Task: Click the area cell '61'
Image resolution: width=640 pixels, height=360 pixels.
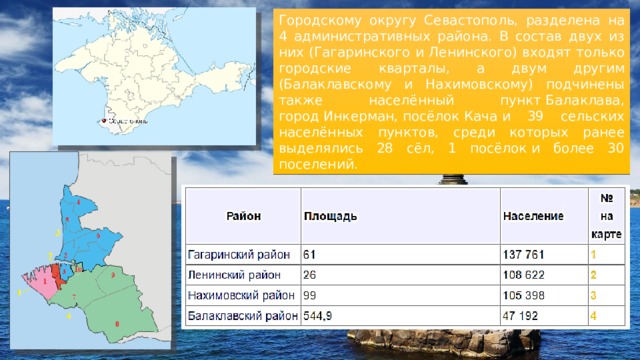Action: [x=400, y=255]
